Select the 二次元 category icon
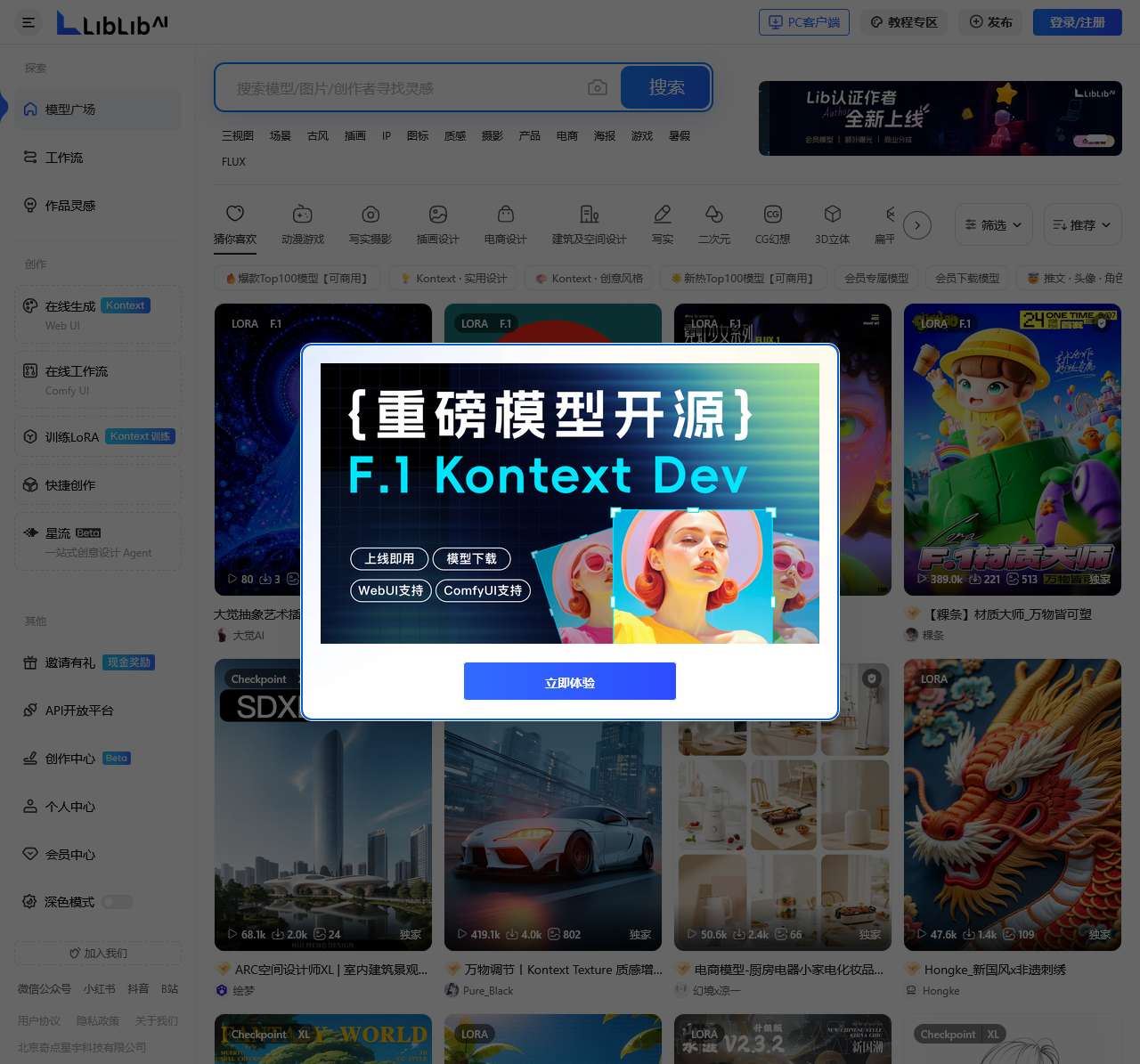The width and height of the screenshot is (1140, 1064). pos(714,224)
